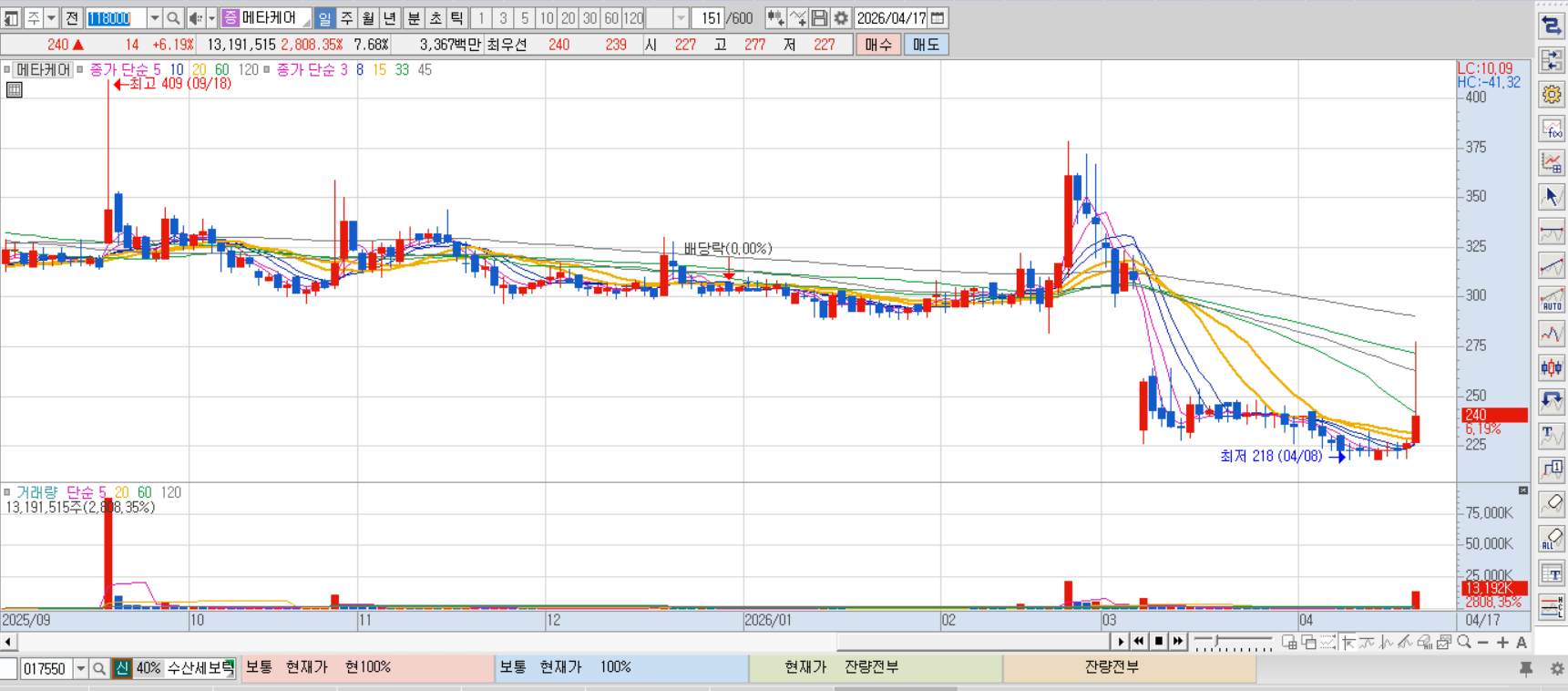The height and width of the screenshot is (691, 1568).
Task: Open the date calendar picker icon
Action: coord(938,18)
